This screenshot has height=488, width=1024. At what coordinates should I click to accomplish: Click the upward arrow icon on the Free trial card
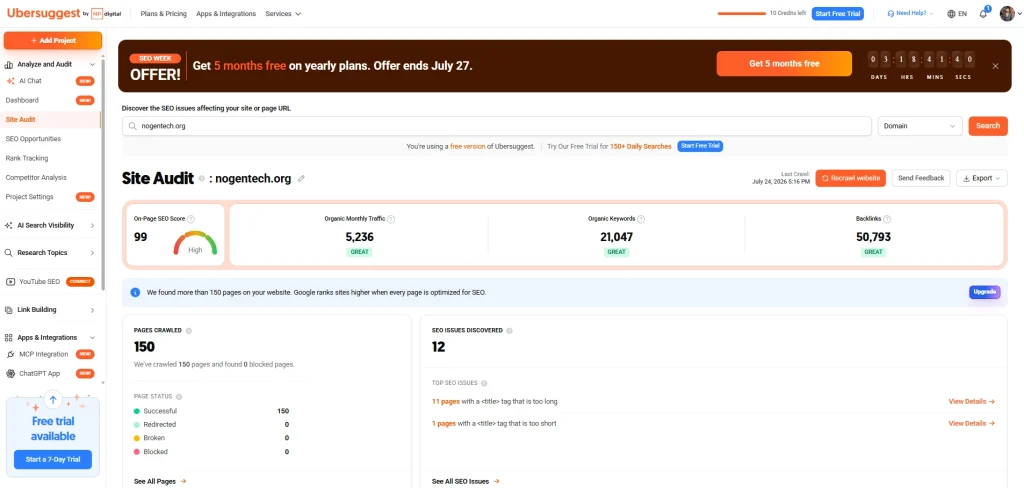pos(53,399)
